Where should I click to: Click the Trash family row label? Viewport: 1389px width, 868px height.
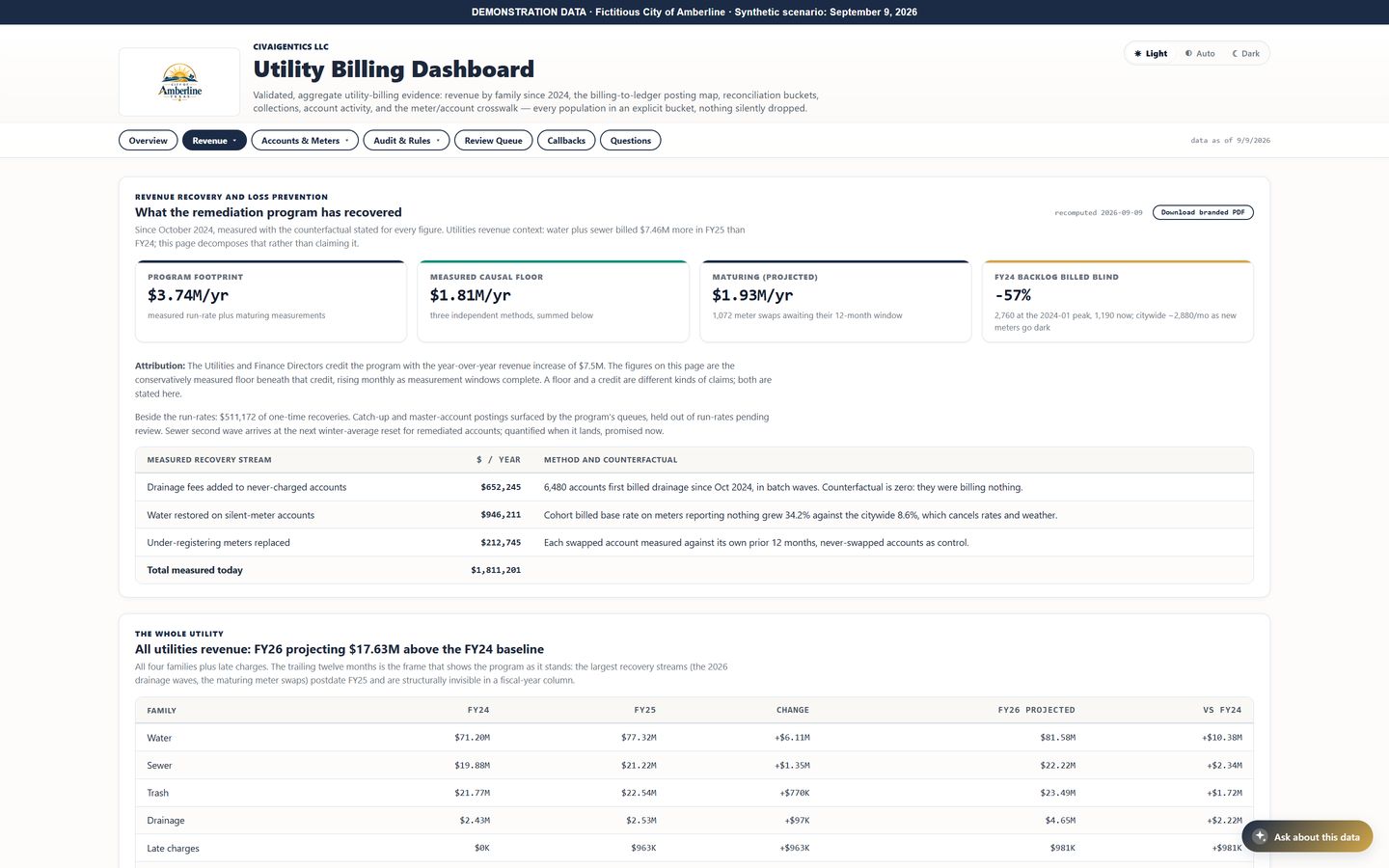coord(157,793)
